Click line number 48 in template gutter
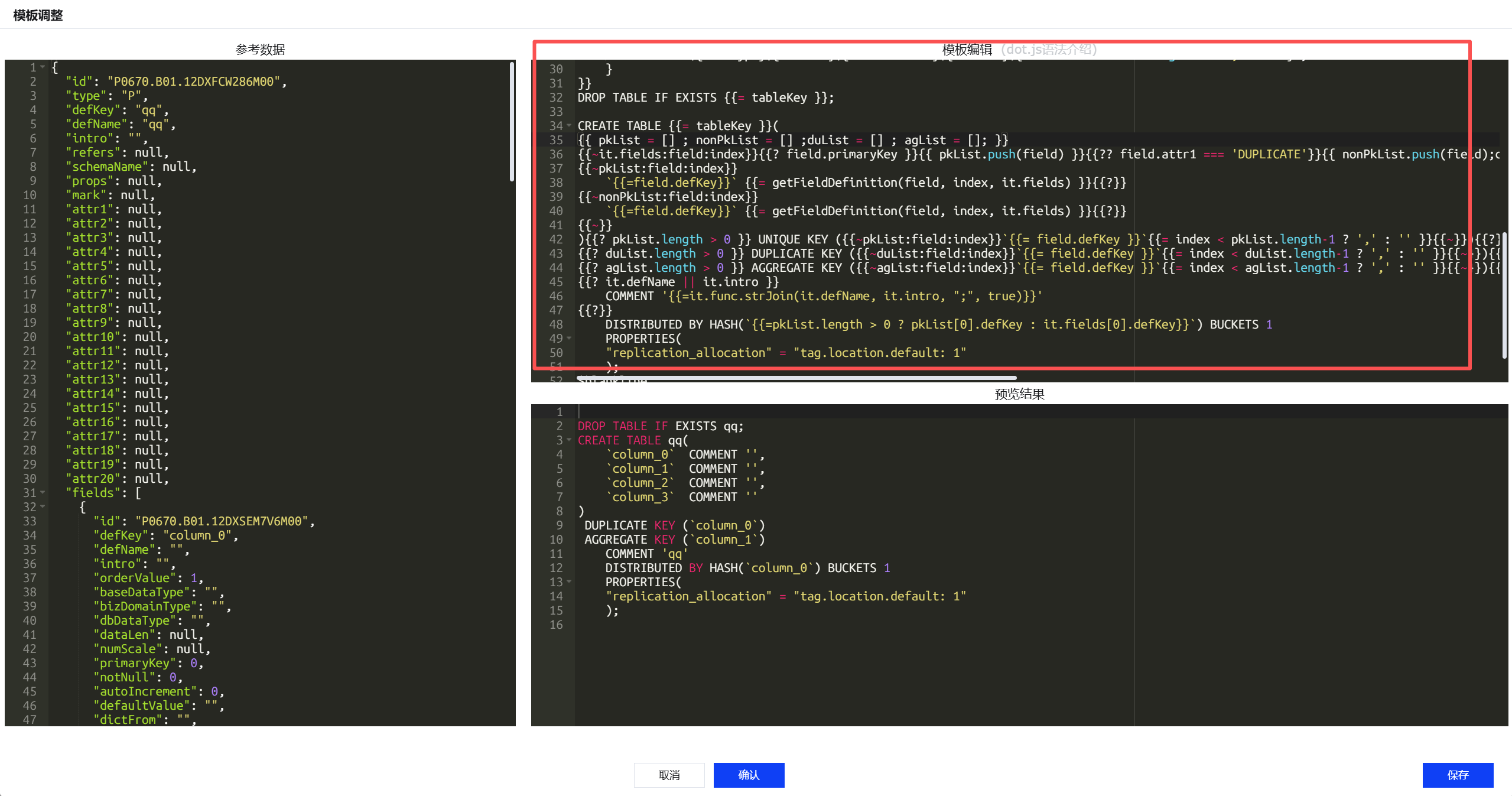 coord(556,324)
